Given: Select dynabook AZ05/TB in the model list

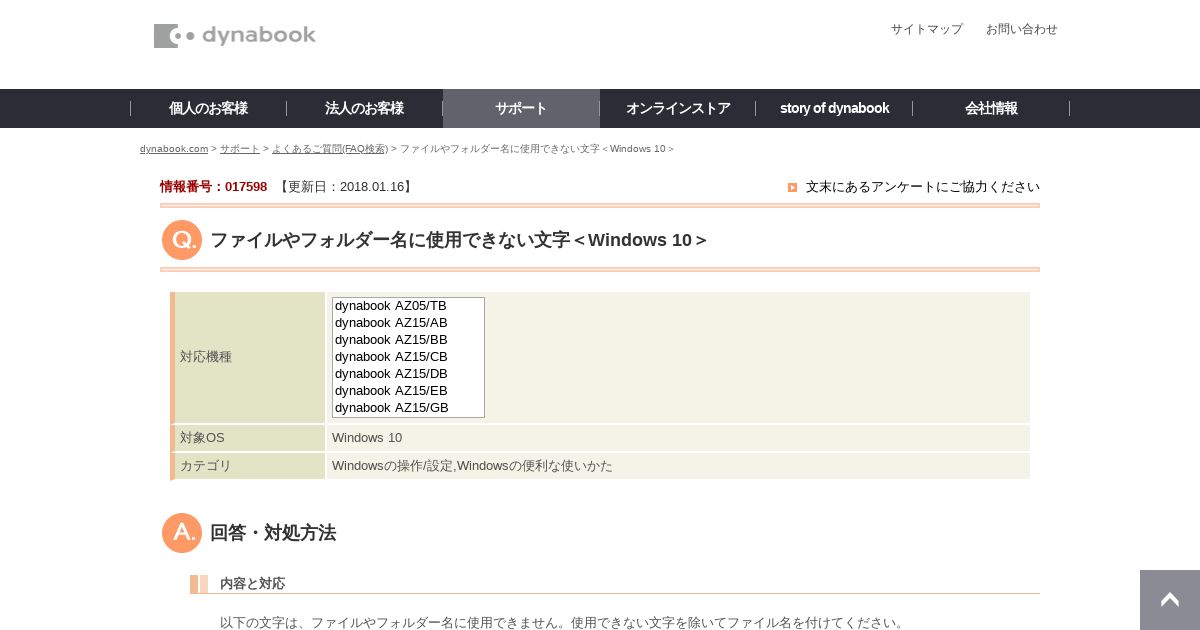Looking at the screenshot, I should click(408, 306).
